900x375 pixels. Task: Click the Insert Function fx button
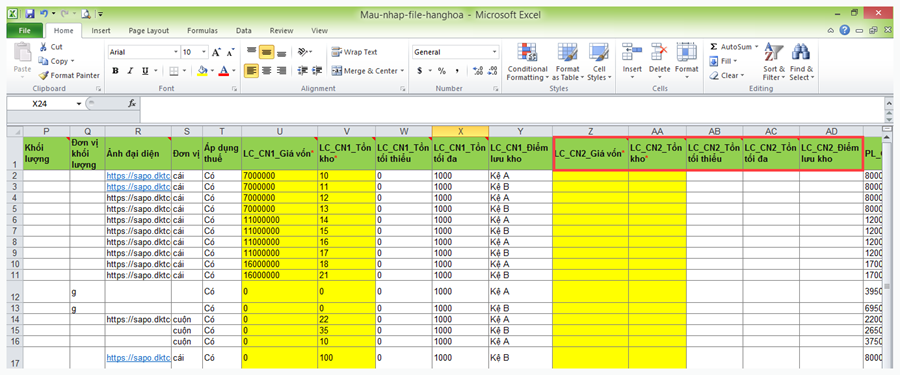pyautogui.click(x=131, y=104)
